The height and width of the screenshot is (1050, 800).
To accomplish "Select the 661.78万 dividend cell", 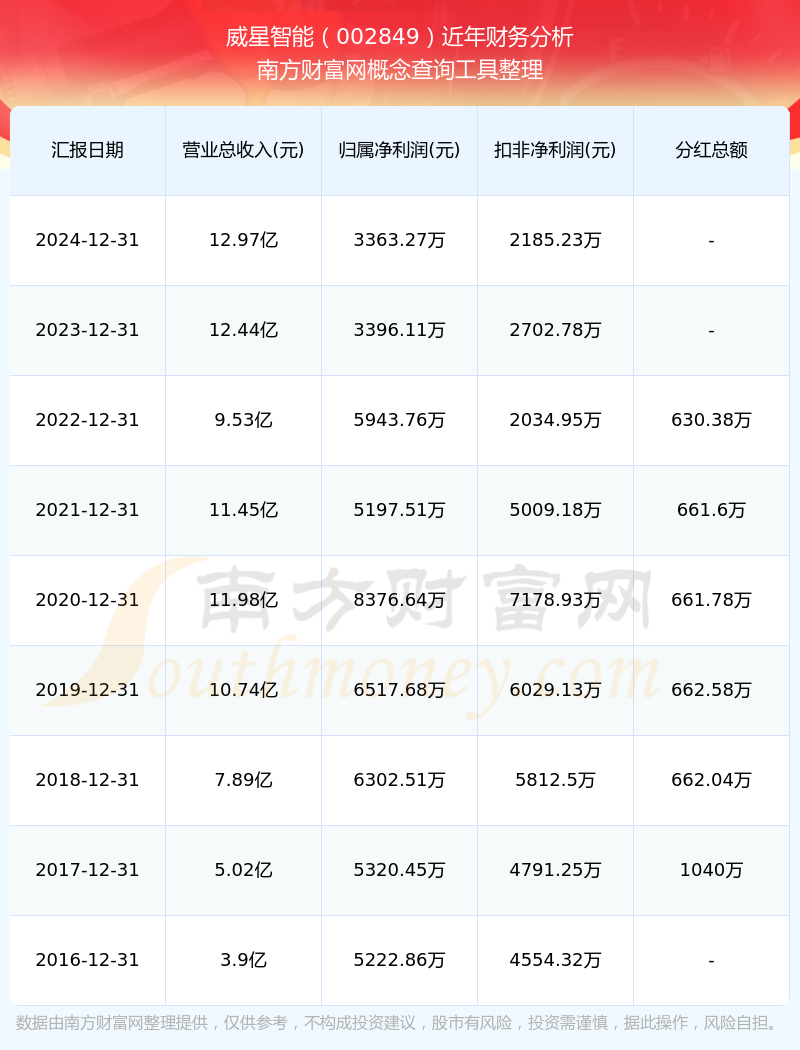I will click(x=712, y=600).
